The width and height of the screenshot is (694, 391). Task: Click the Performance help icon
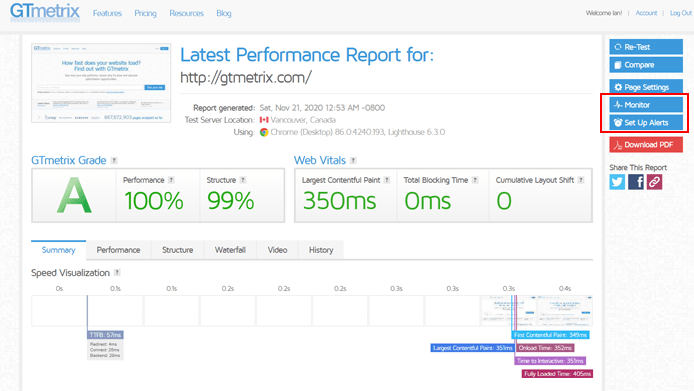[171, 180]
